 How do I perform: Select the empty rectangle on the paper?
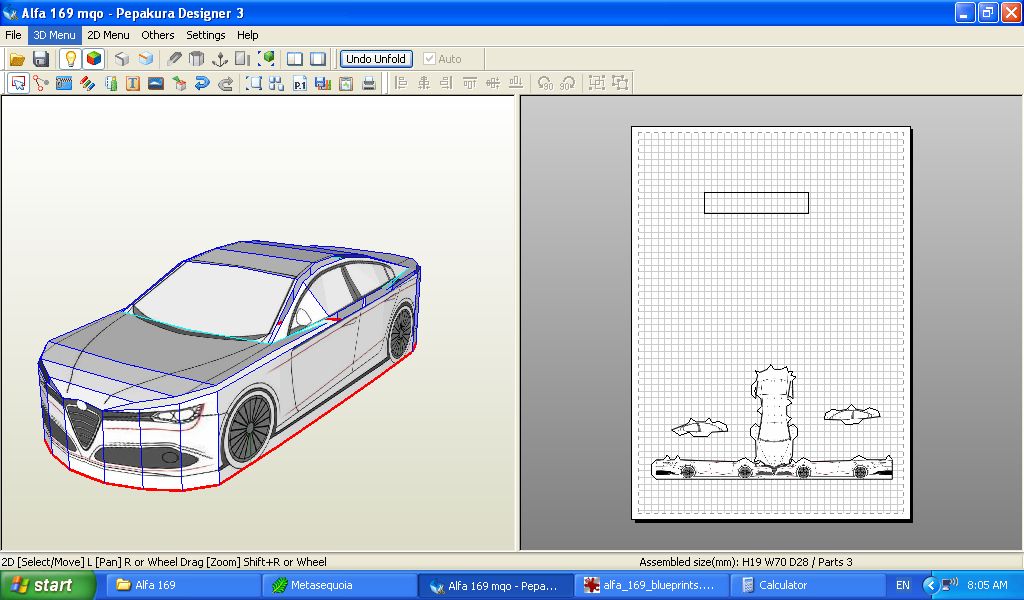pyautogui.click(x=756, y=203)
